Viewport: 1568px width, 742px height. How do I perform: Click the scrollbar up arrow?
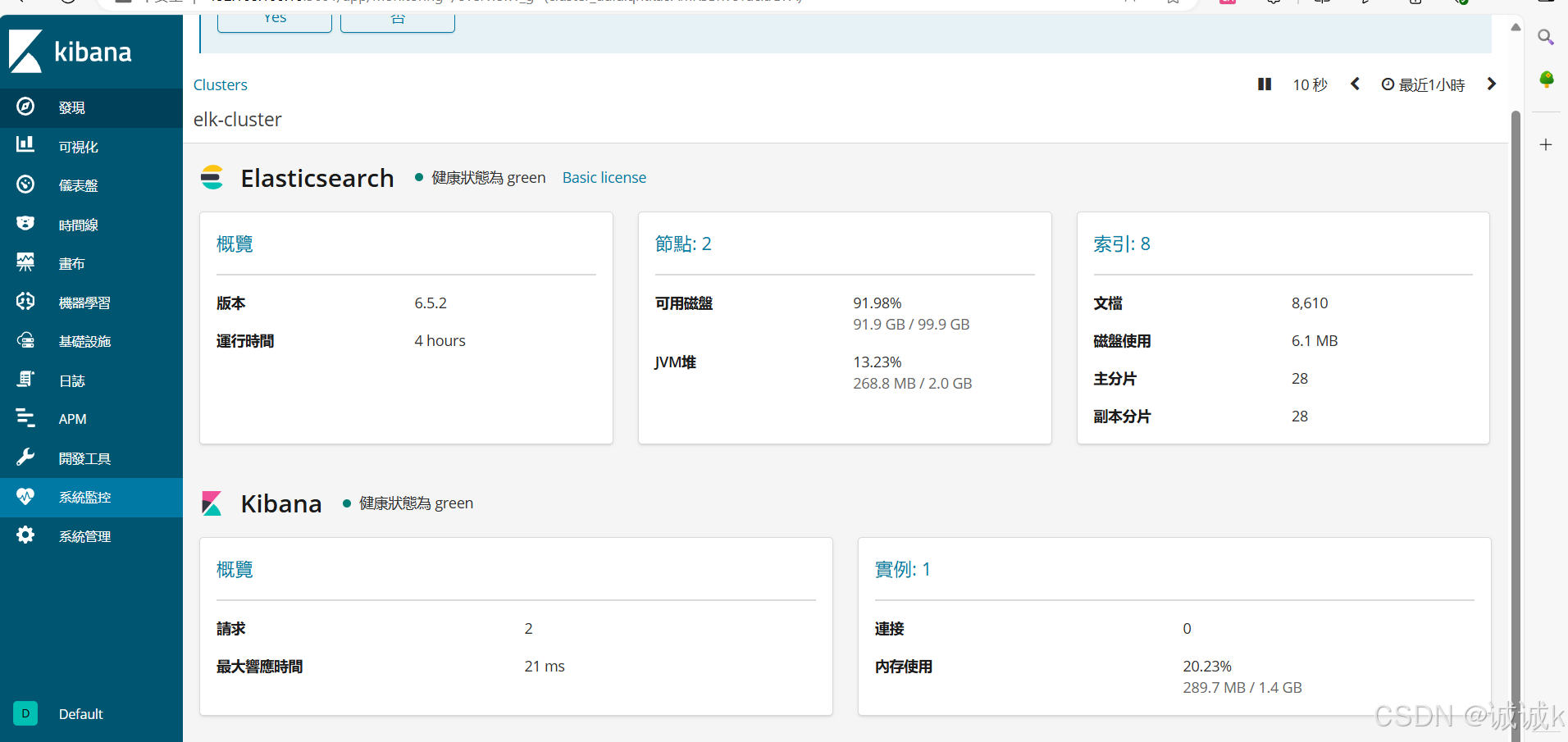1516,27
